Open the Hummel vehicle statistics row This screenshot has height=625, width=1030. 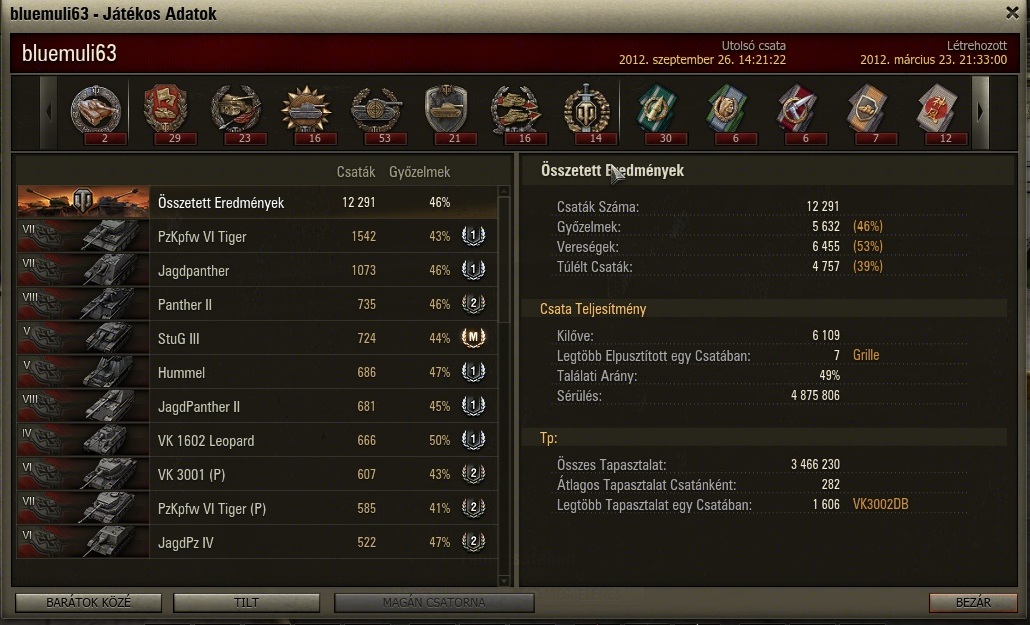click(x=257, y=373)
